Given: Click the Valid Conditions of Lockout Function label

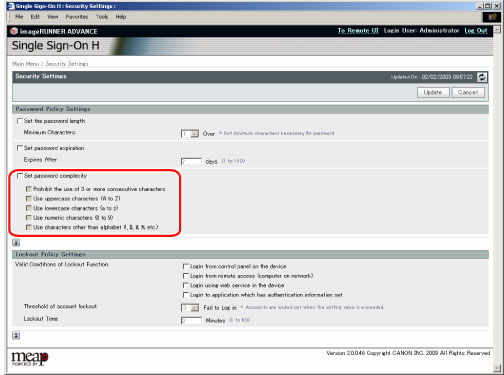Looking at the screenshot, I should pos(62,264).
